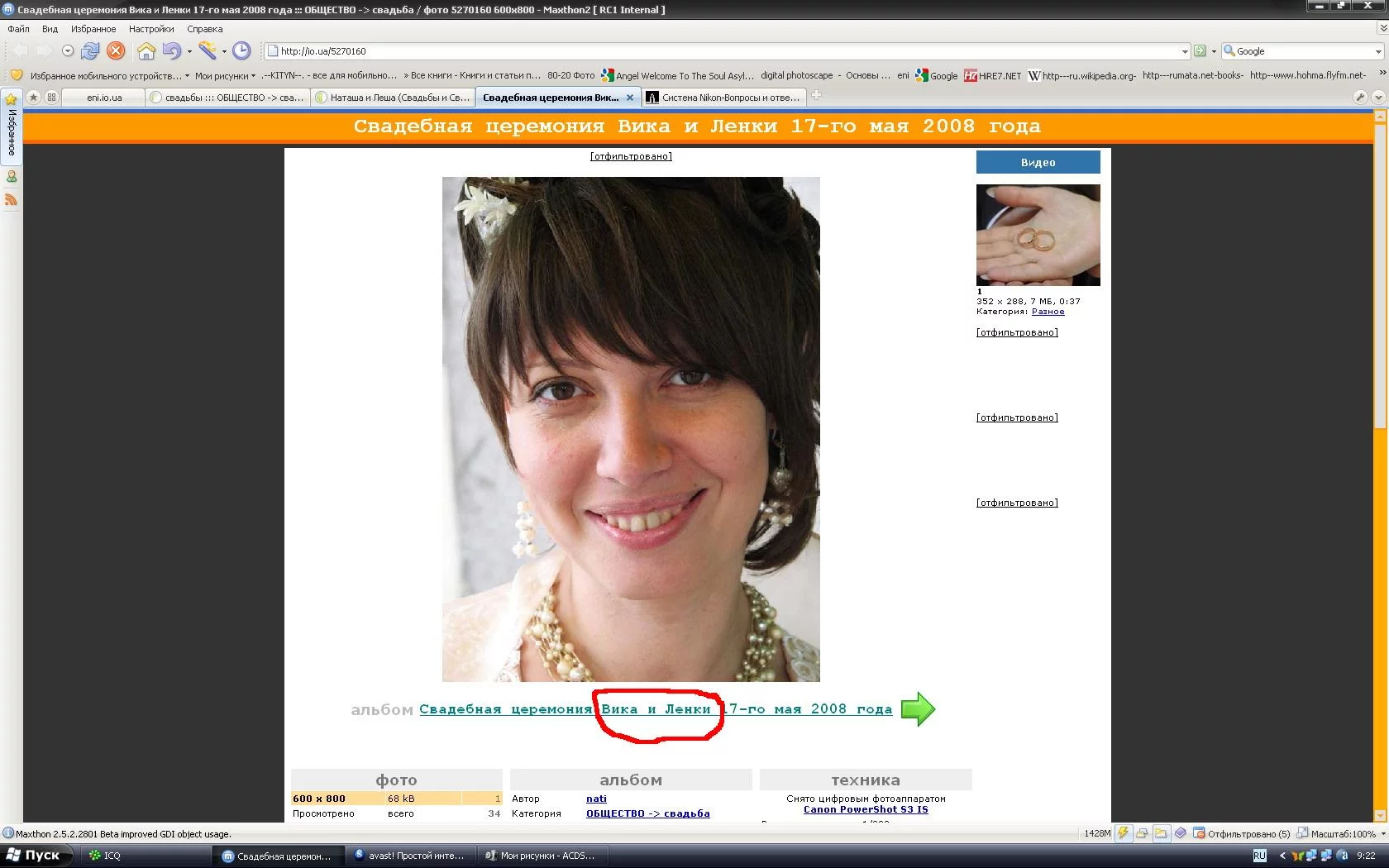
Task: Open the RSS feed sidebar icon
Action: (12, 199)
